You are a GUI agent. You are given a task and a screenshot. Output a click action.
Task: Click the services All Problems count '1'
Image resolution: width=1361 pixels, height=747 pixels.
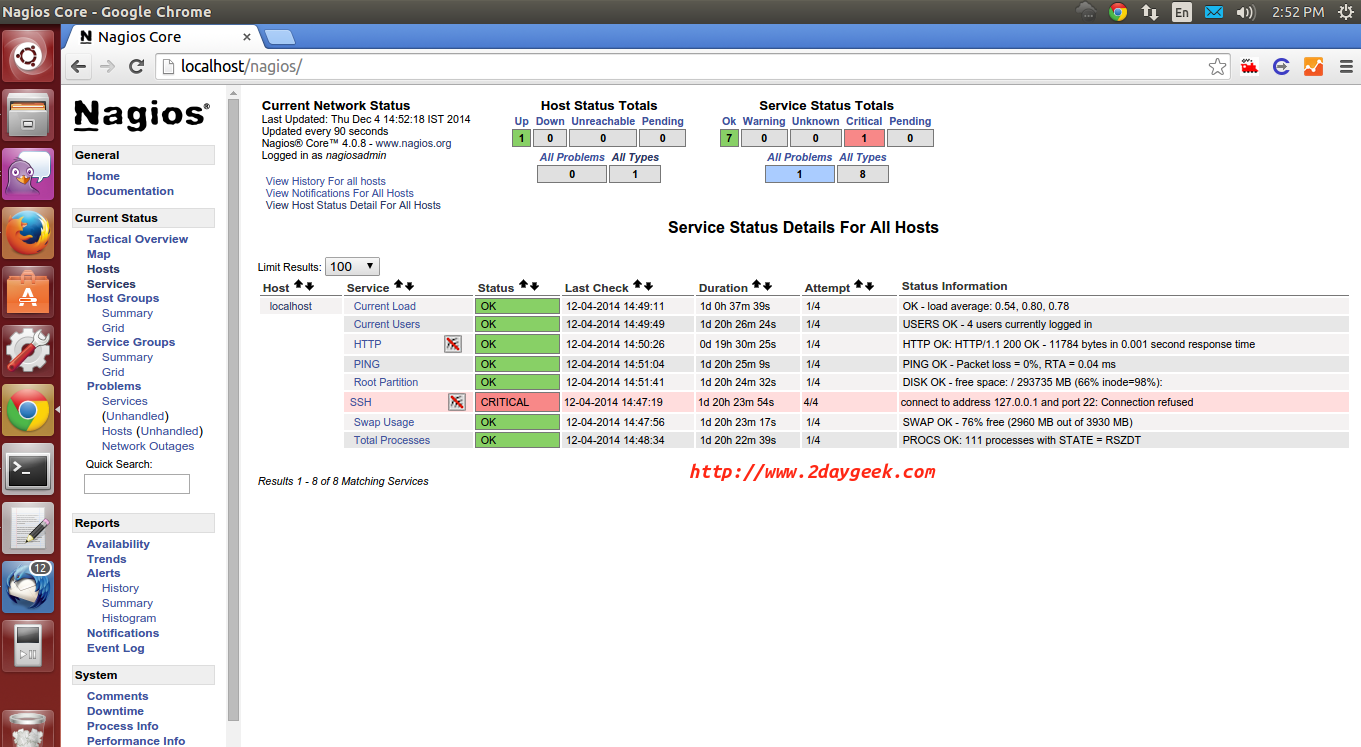pyautogui.click(x=800, y=174)
